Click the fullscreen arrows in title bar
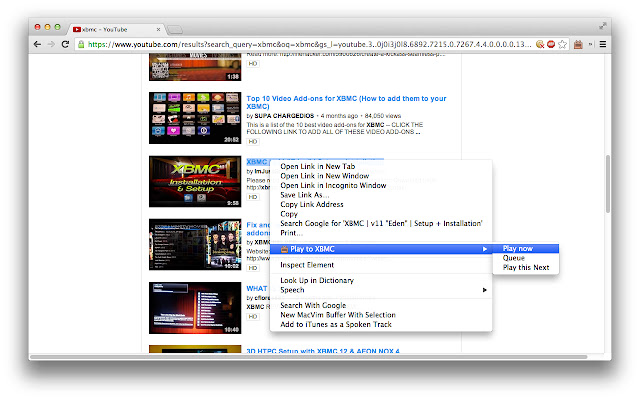Viewport: 640px width, 400px height. 602,26
